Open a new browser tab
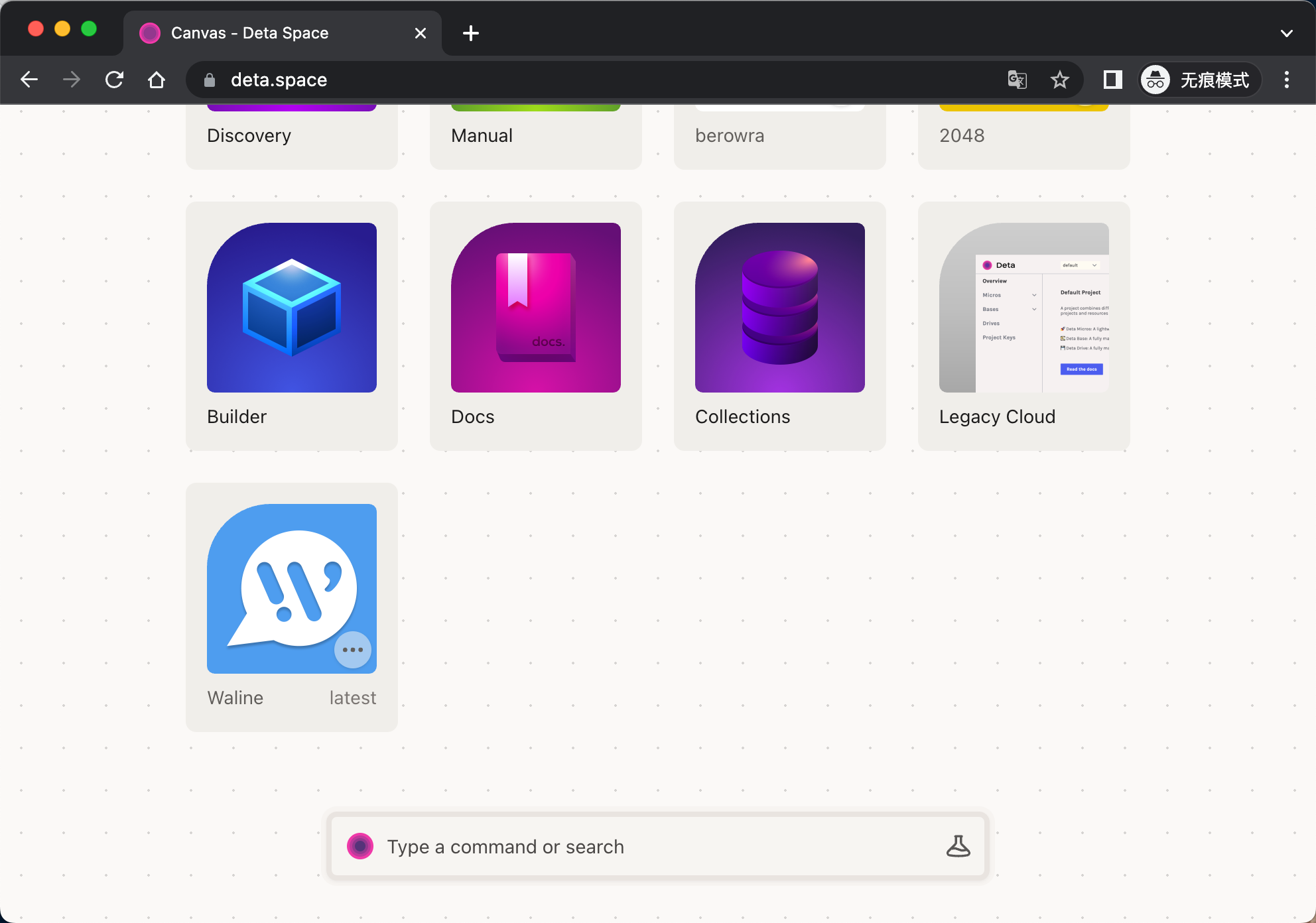The height and width of the screenshot is (923, 1316). click(471, 33)
